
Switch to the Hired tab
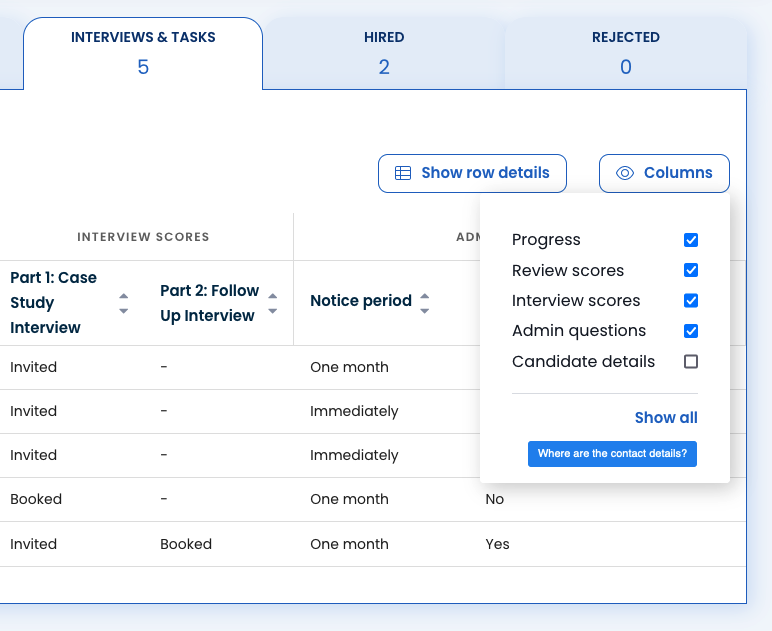tap(384, 53)
